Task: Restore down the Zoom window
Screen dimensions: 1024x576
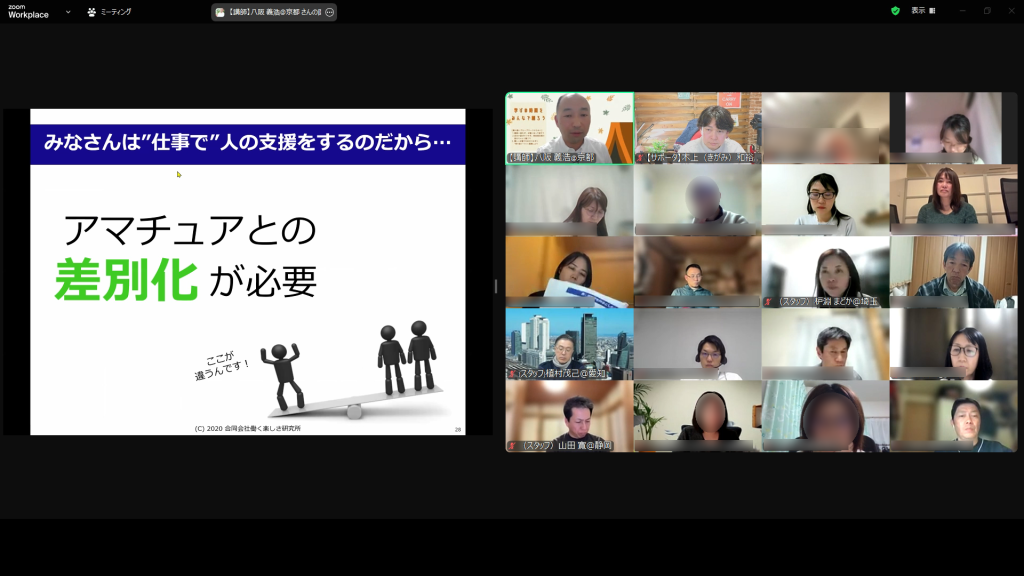Action: coord(986,11)
